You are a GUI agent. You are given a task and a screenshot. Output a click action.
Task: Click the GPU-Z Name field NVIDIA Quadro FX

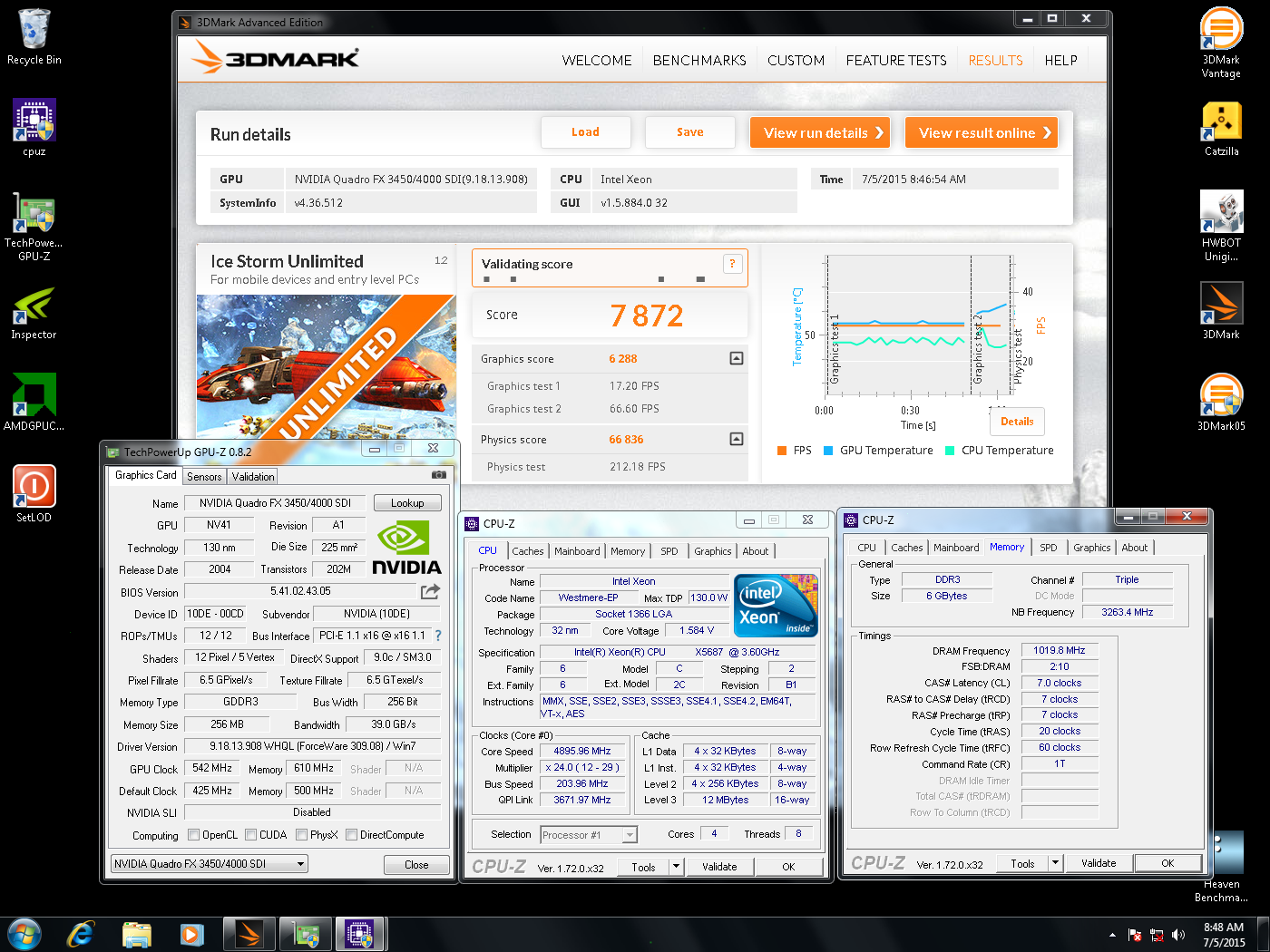[x=275, y=503]
